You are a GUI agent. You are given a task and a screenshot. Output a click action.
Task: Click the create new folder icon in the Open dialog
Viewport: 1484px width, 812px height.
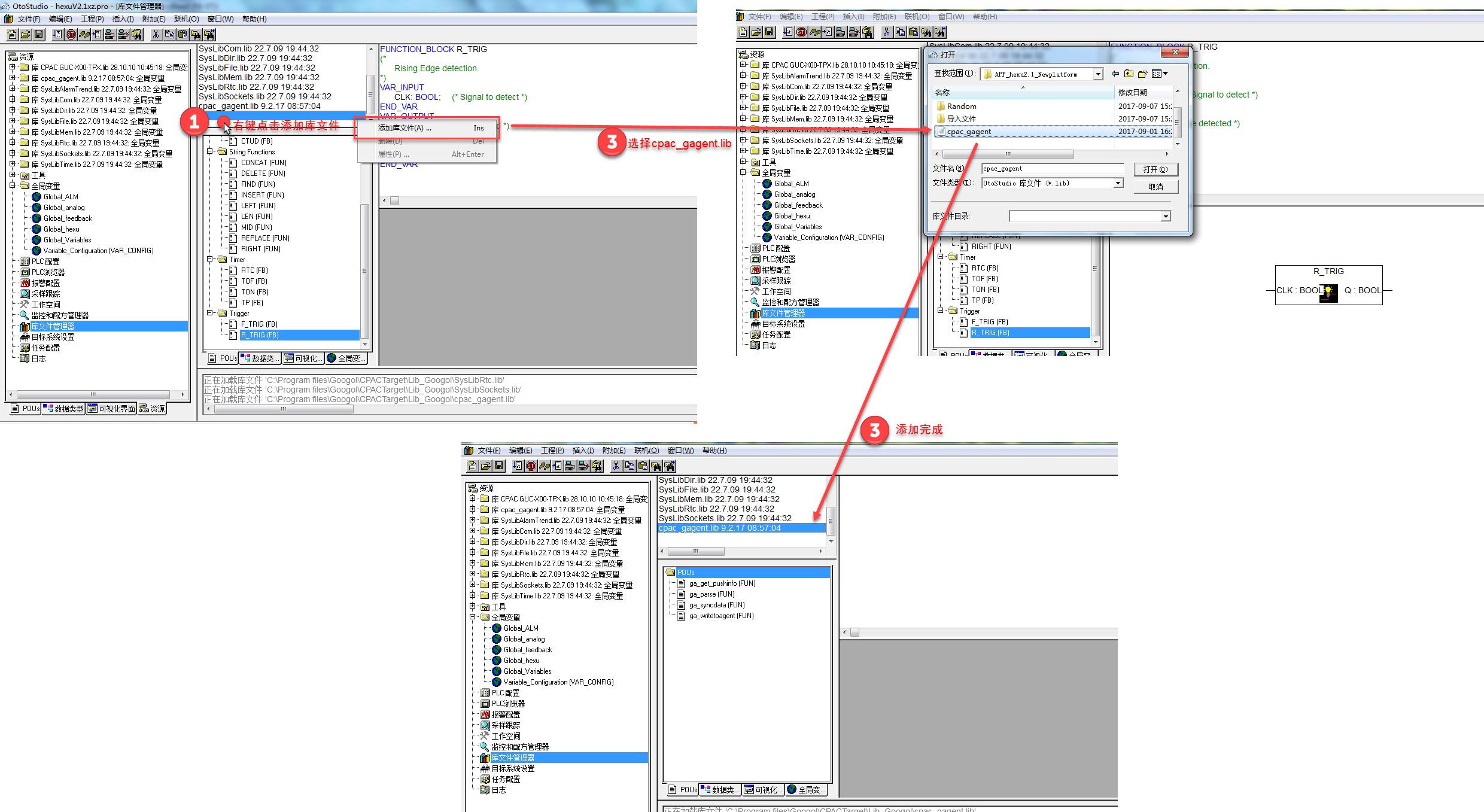1142,74
